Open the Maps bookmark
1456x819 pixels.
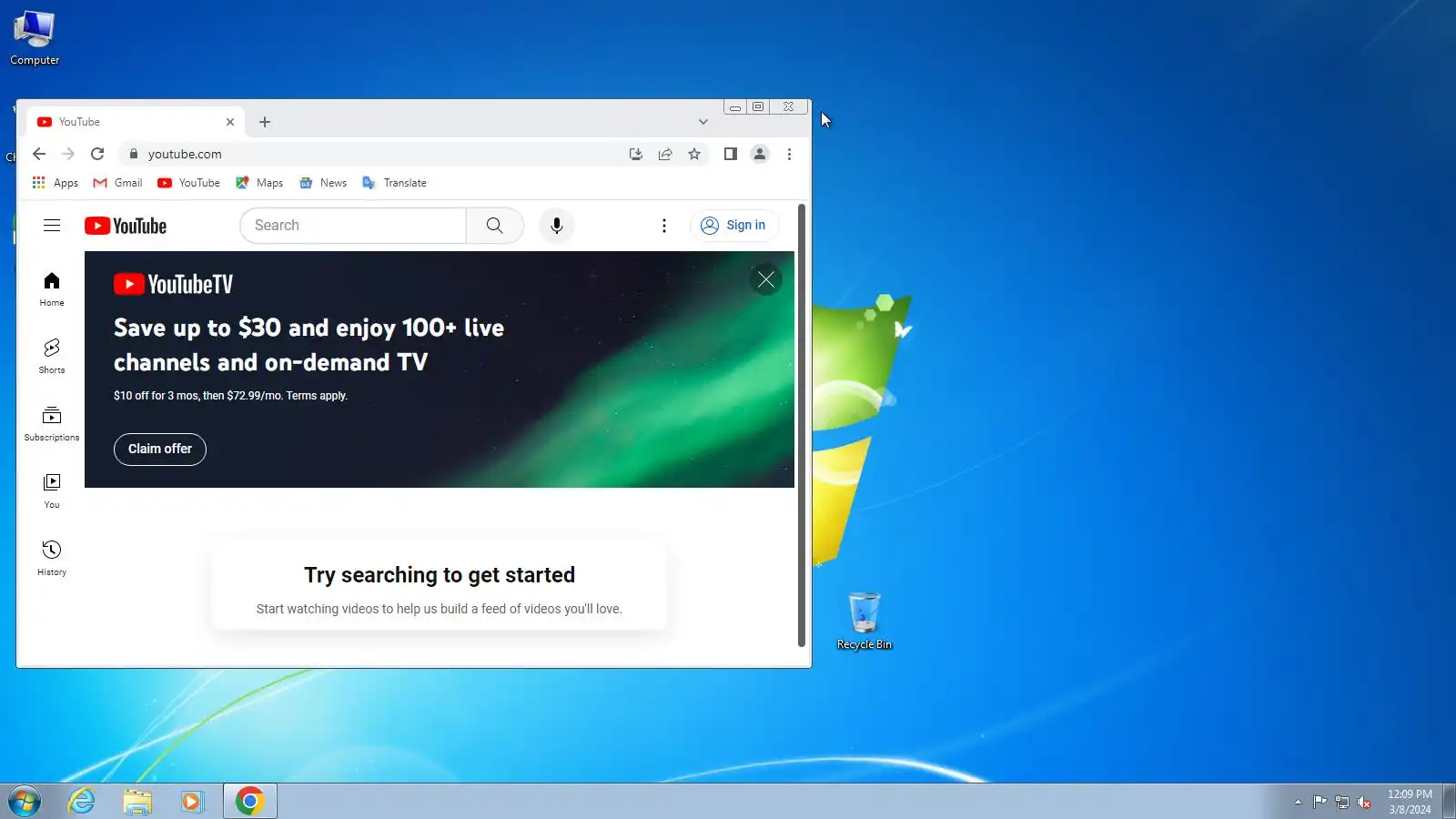259,183
